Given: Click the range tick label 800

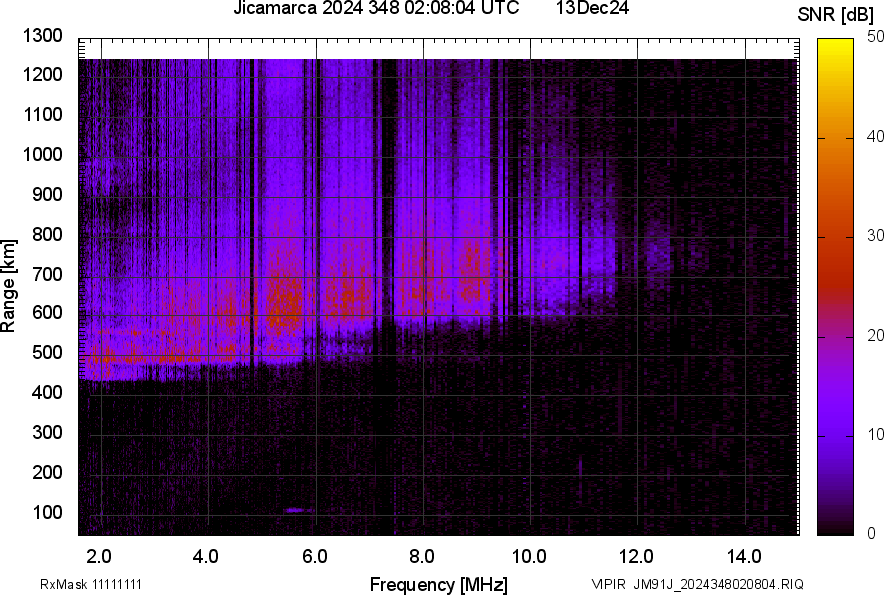Looking at the screenshot, I should click(x=47, y=234).
